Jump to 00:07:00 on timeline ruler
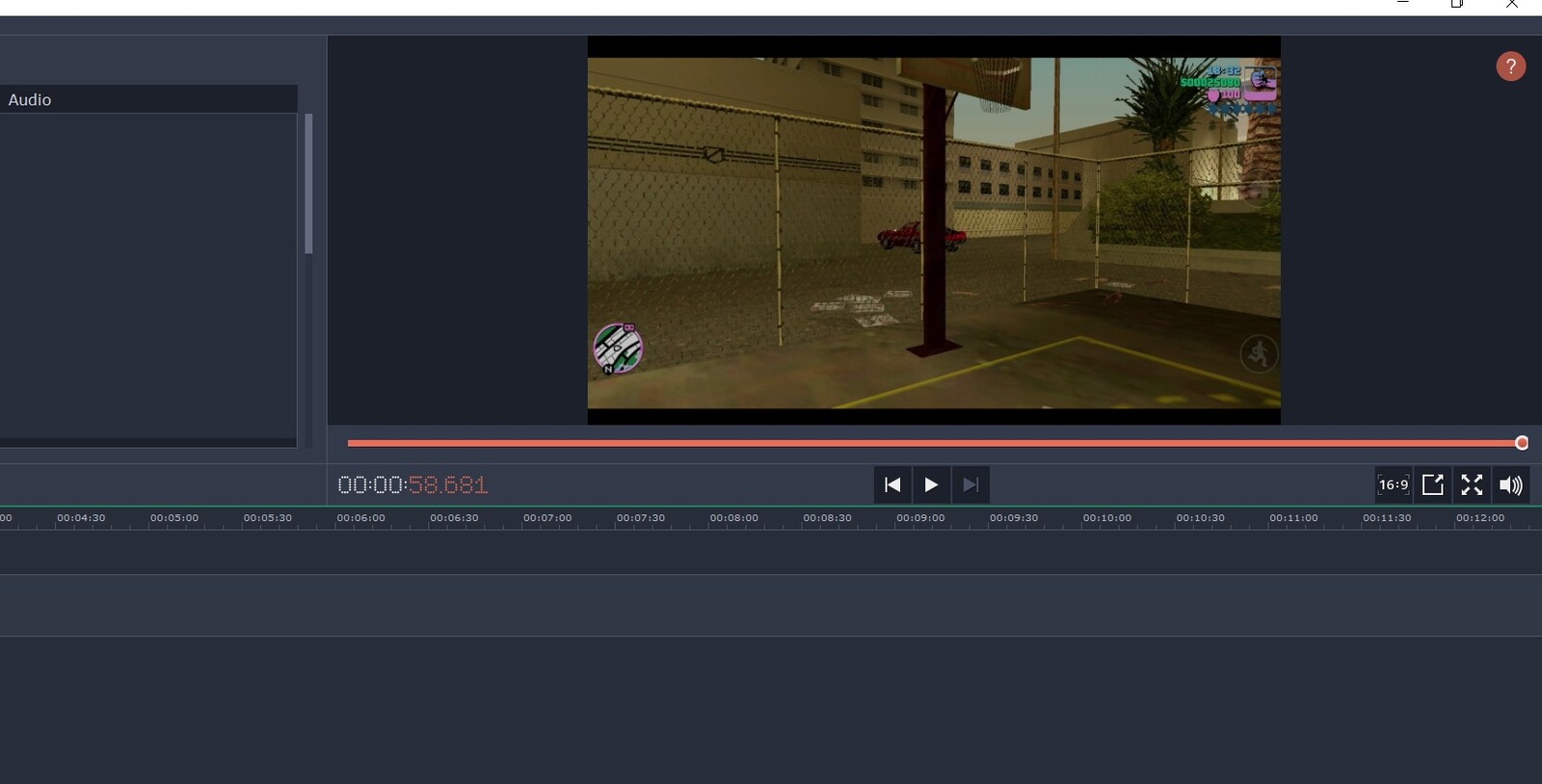This screenshot has width=1542, height=784. point(547,518)
